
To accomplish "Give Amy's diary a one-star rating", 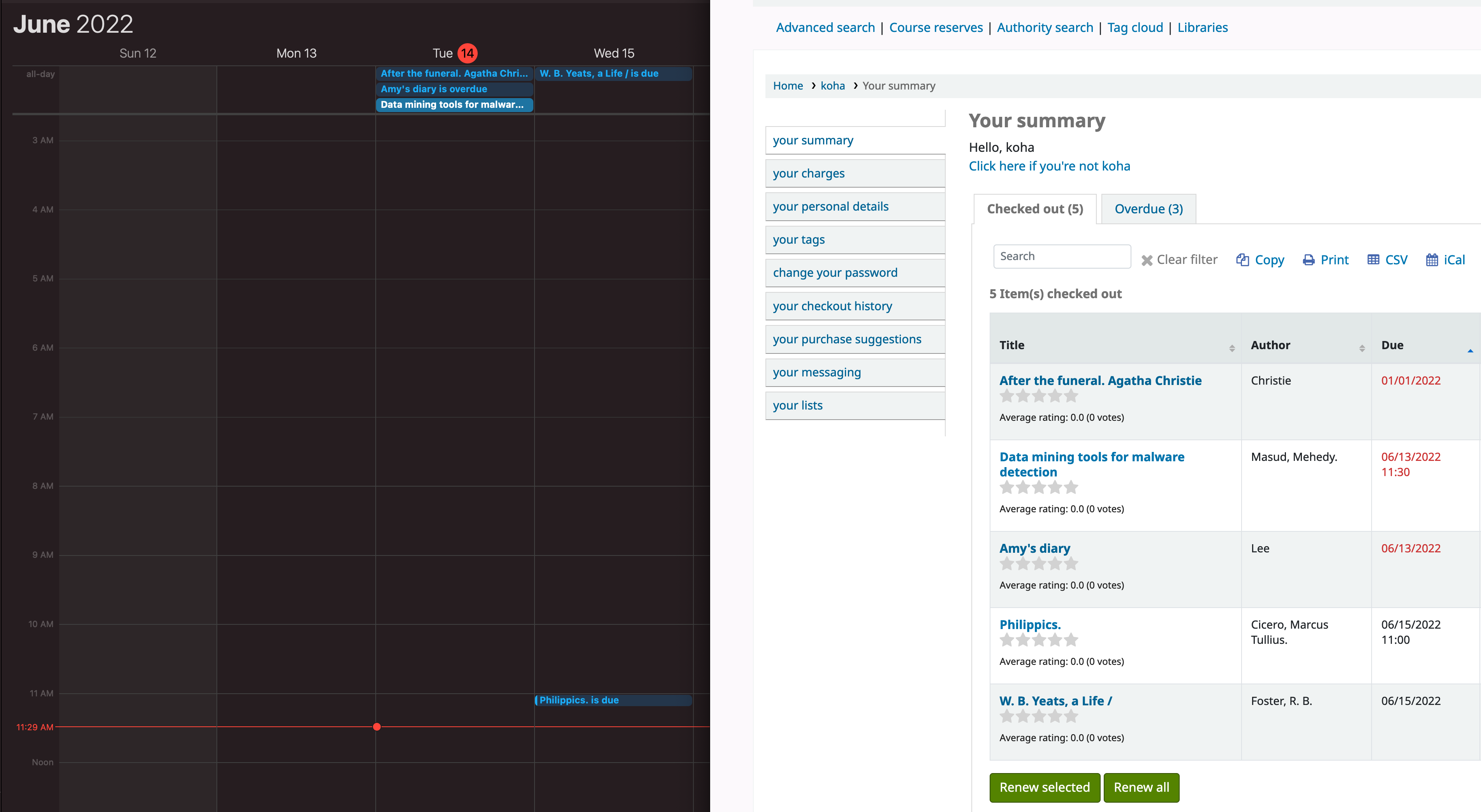I will (x=1007, y=564).
